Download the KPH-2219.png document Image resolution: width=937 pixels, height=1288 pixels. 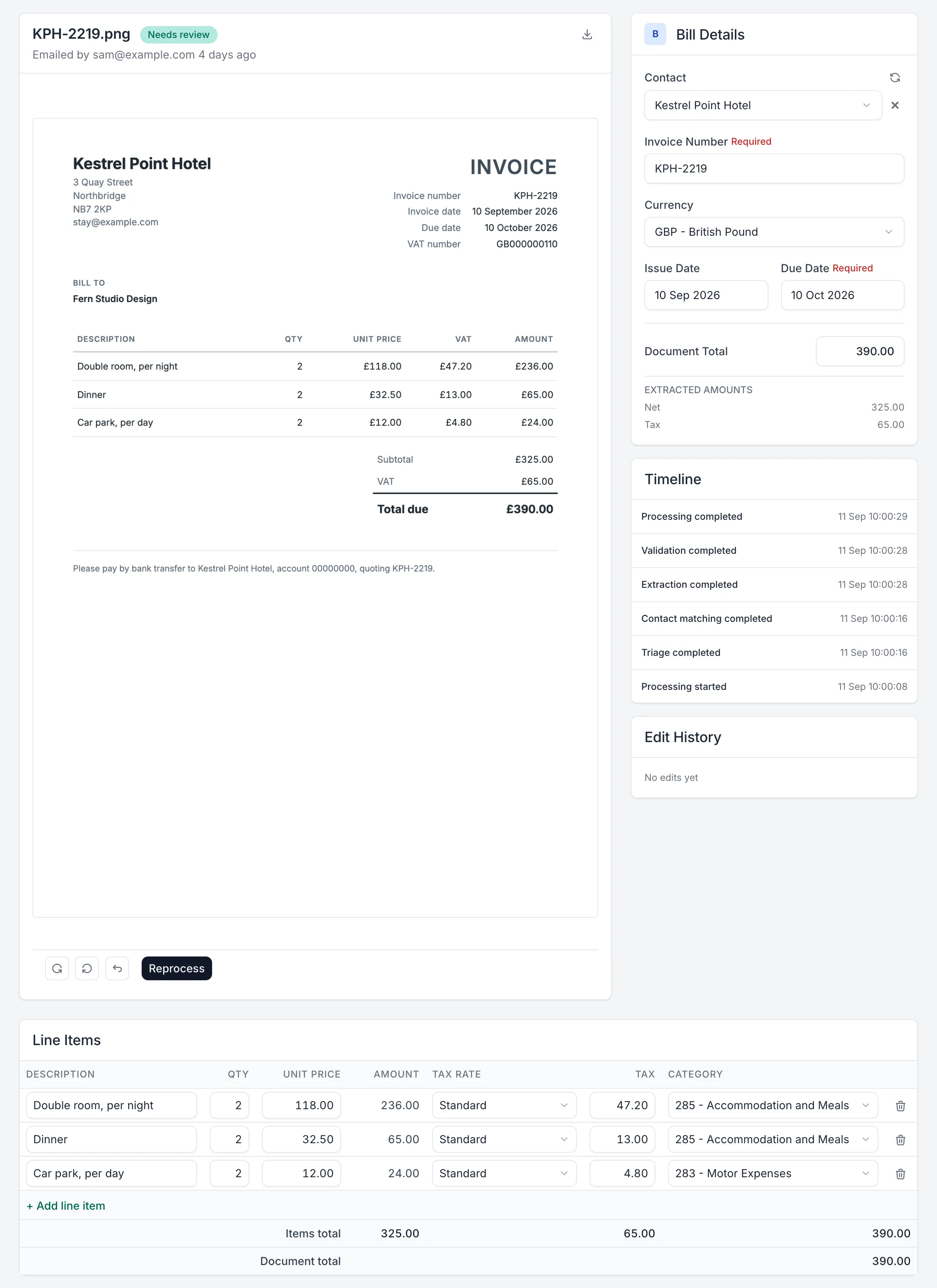tap(587, 35)
